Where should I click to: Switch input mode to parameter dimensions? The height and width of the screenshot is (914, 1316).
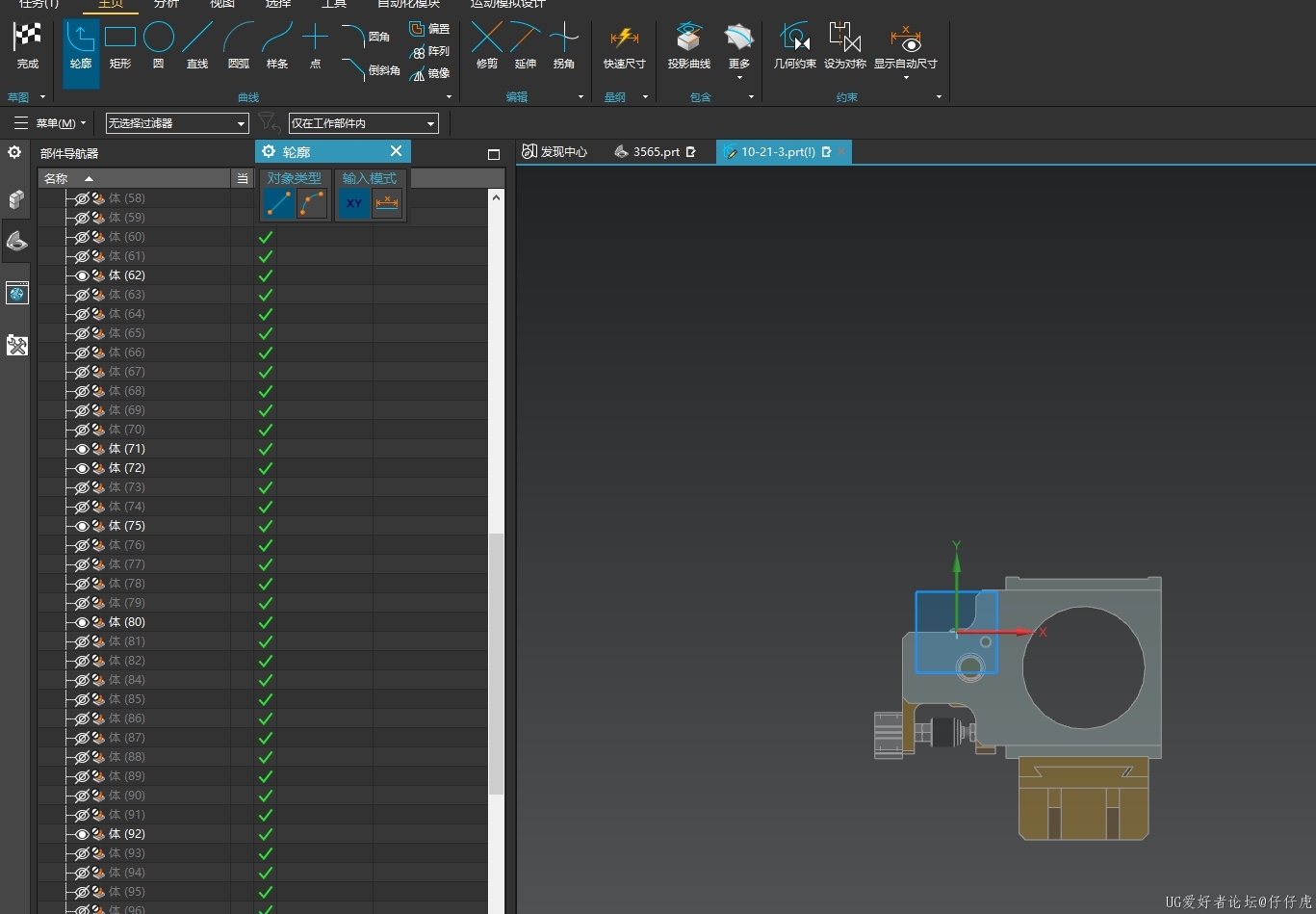[387, 203]
